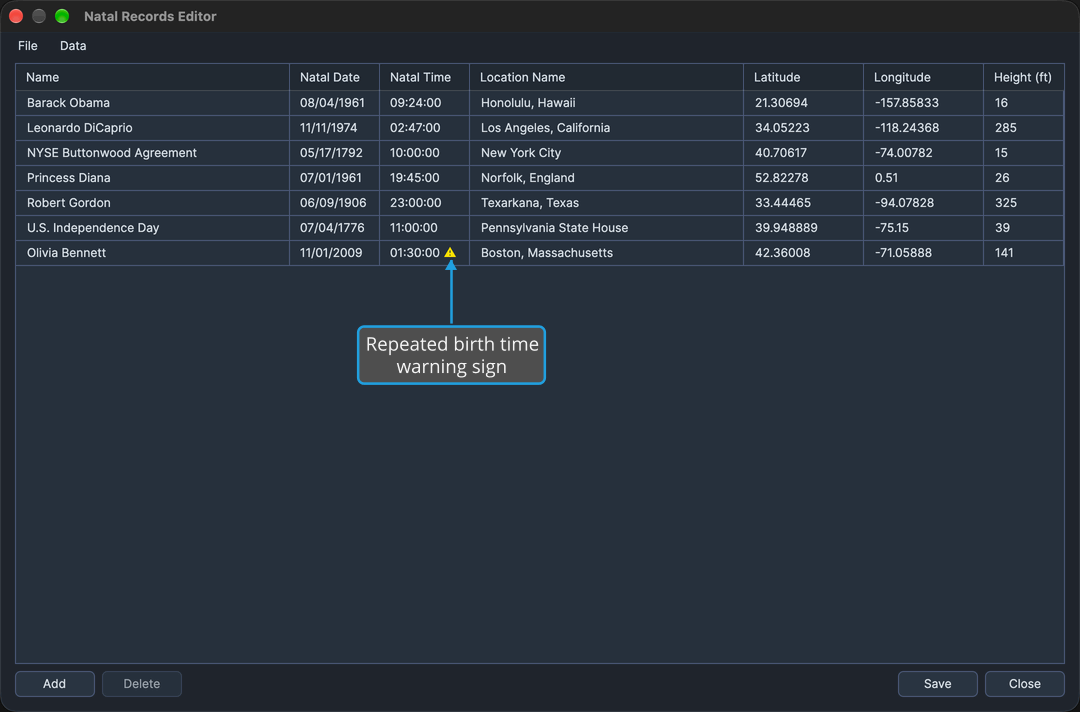
Task: Click the Norfolk, England location cell
Action: 607,178
